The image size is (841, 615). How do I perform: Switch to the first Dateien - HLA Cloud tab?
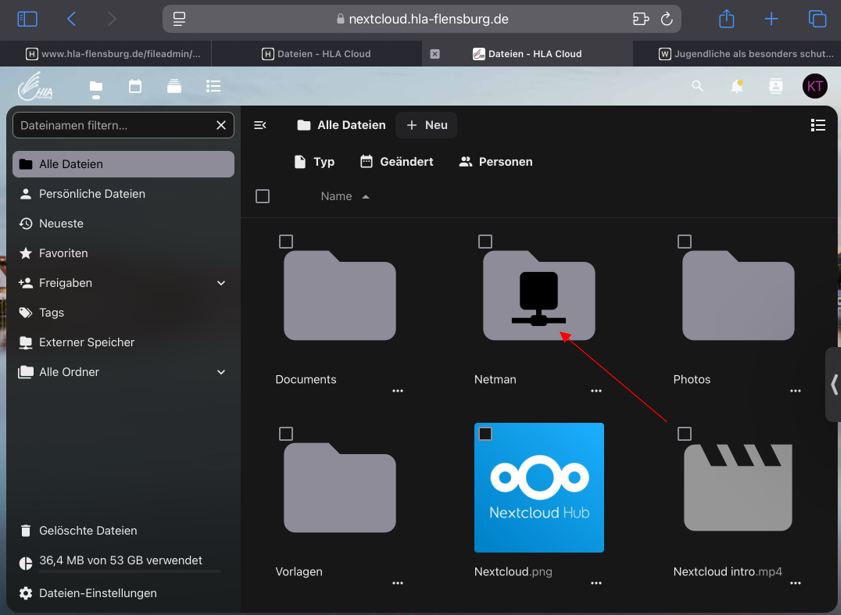click(316, 54)
